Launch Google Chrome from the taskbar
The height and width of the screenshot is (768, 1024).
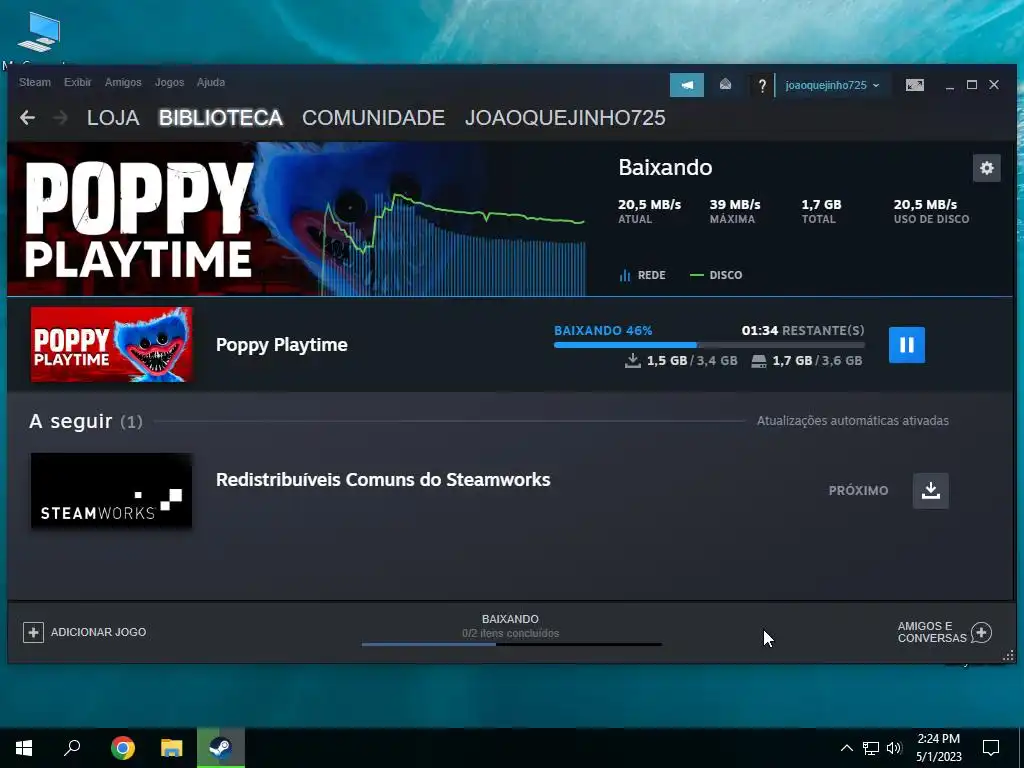click(x=123, y=748)
